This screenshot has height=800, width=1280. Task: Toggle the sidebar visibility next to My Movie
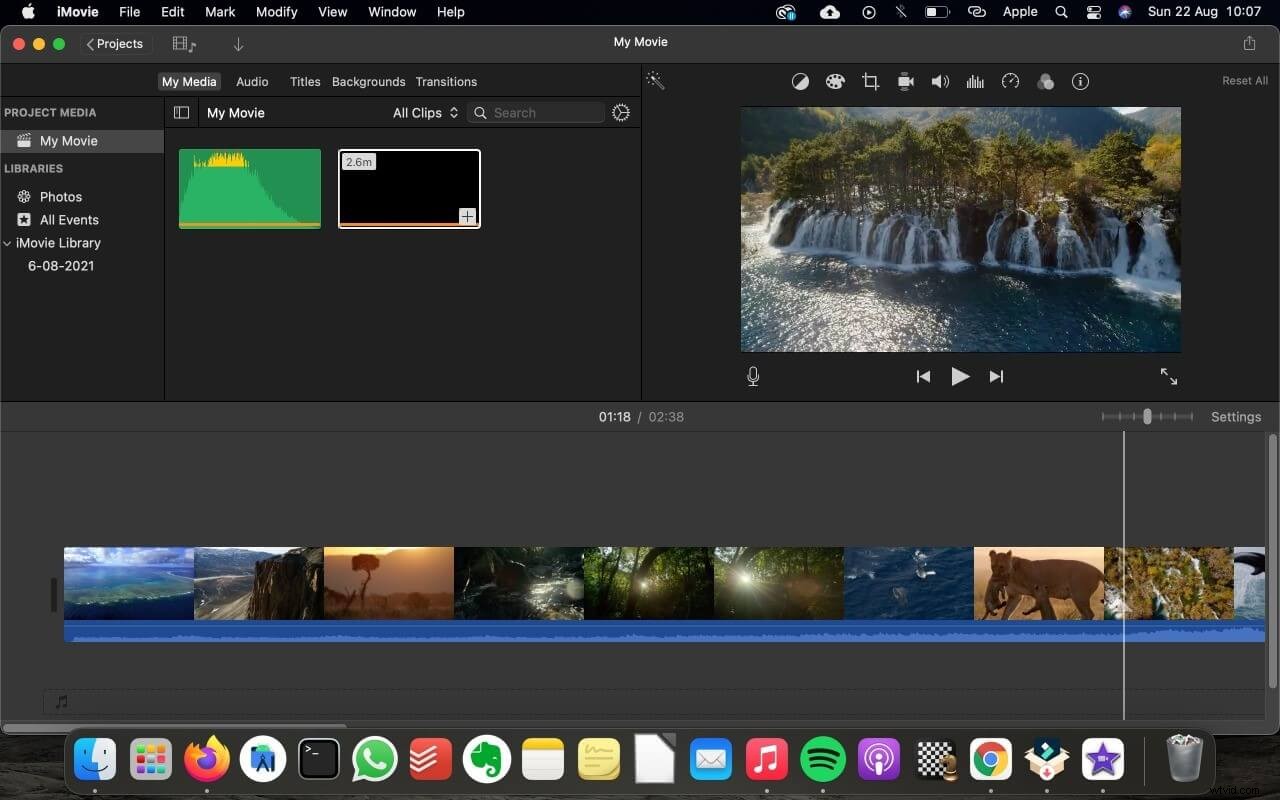[181, 112]
